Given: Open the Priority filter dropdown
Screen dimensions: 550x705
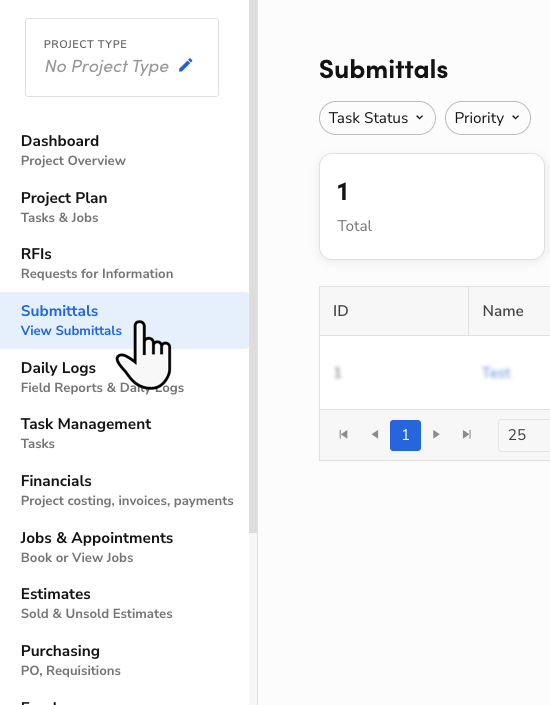Looking at the screenshot, I should click(x=487, y=118).
